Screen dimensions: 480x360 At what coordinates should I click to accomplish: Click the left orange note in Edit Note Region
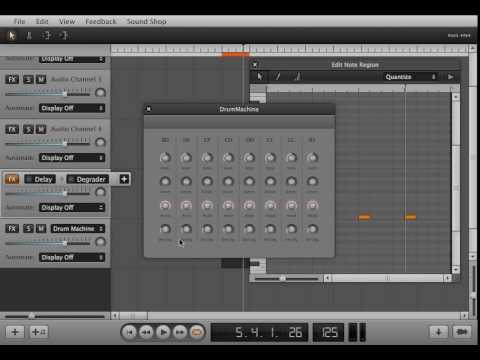pos(364,217)
